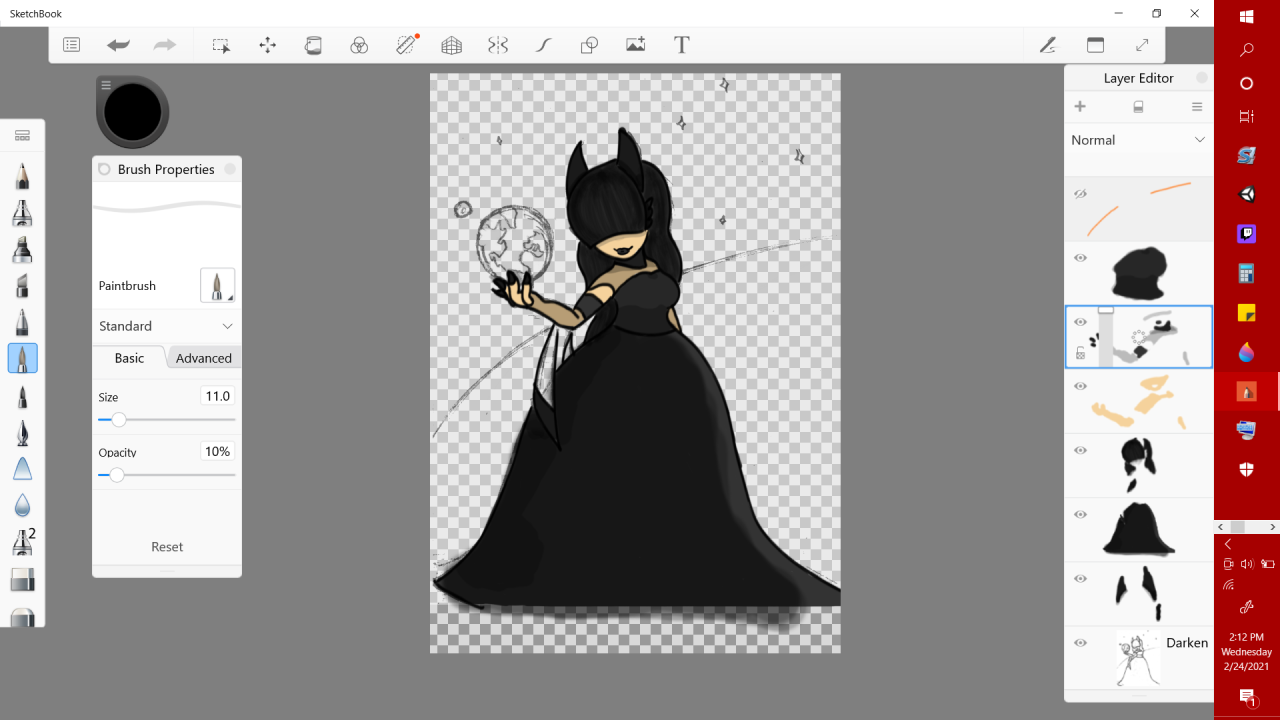This screenshot has width=1280, height=720.
Task: Select the Felt tip pen brush
Action: click(x=22, y=396)
